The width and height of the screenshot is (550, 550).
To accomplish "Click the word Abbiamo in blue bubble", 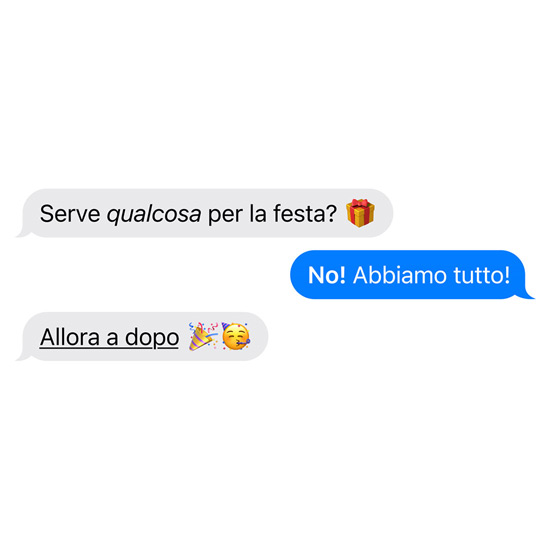I will [x=400, y=275].
